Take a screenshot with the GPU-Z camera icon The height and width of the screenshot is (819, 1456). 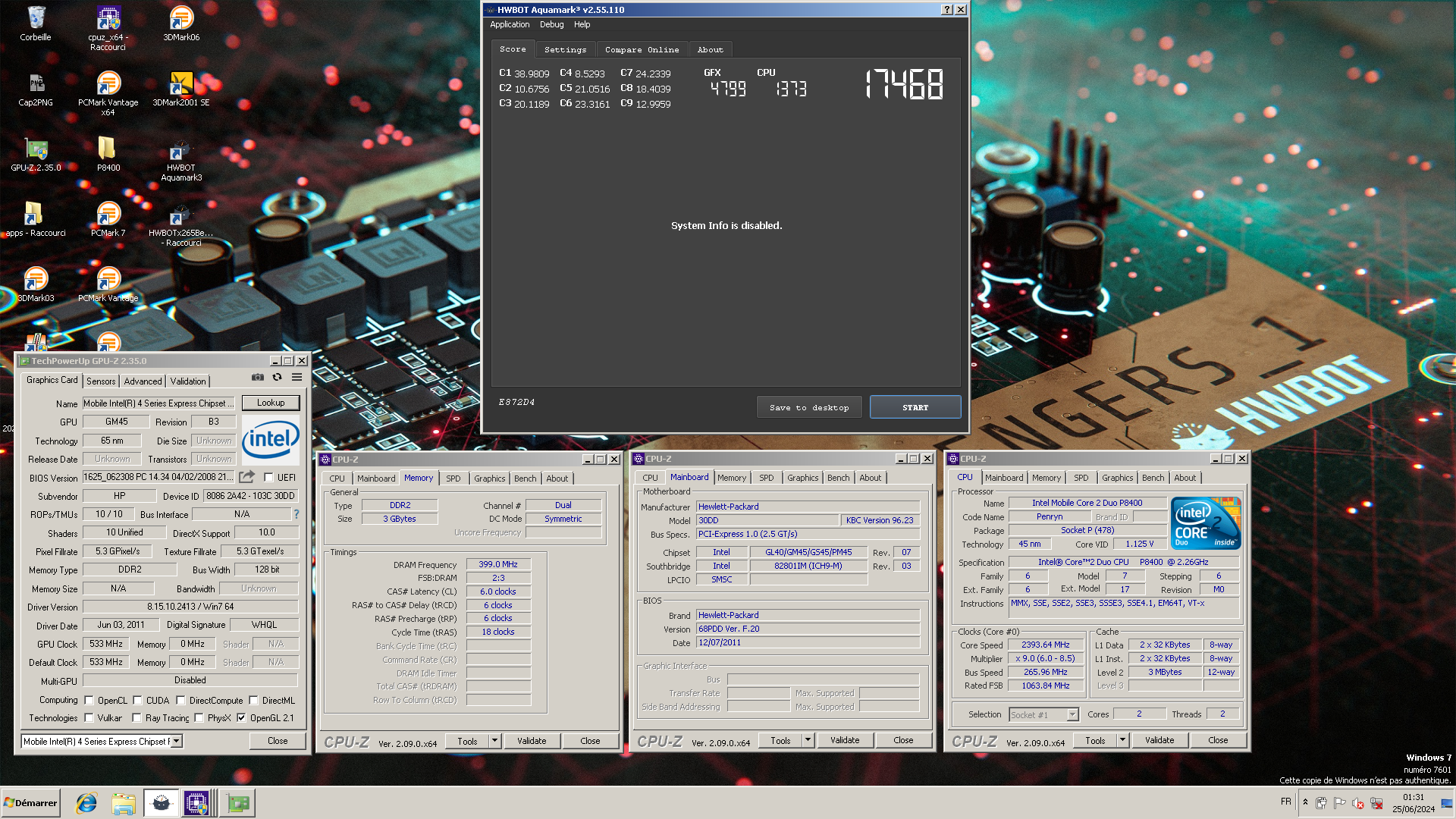(258, 377)
